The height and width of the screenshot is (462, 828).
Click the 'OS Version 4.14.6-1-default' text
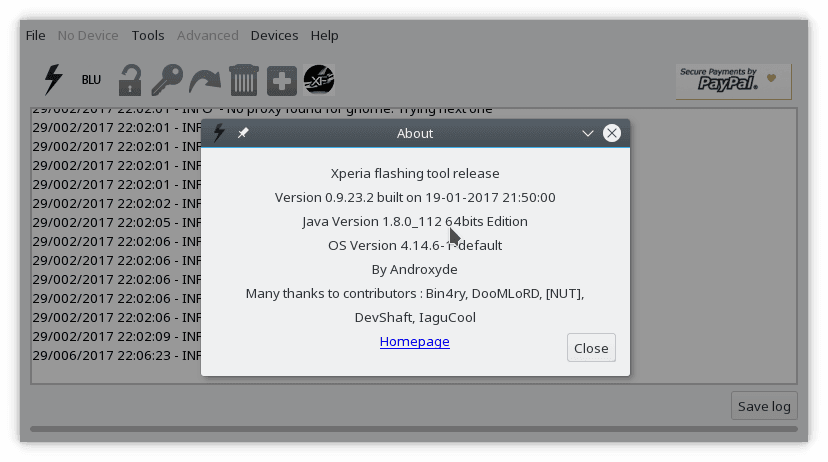coord(415,246)
